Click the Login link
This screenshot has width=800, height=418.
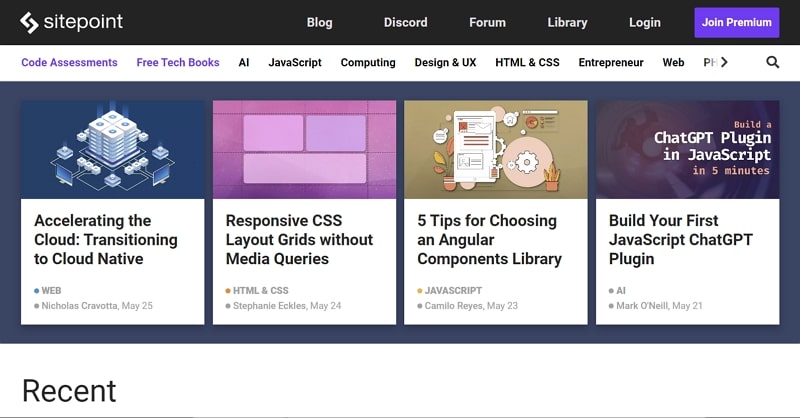[644, 22]
